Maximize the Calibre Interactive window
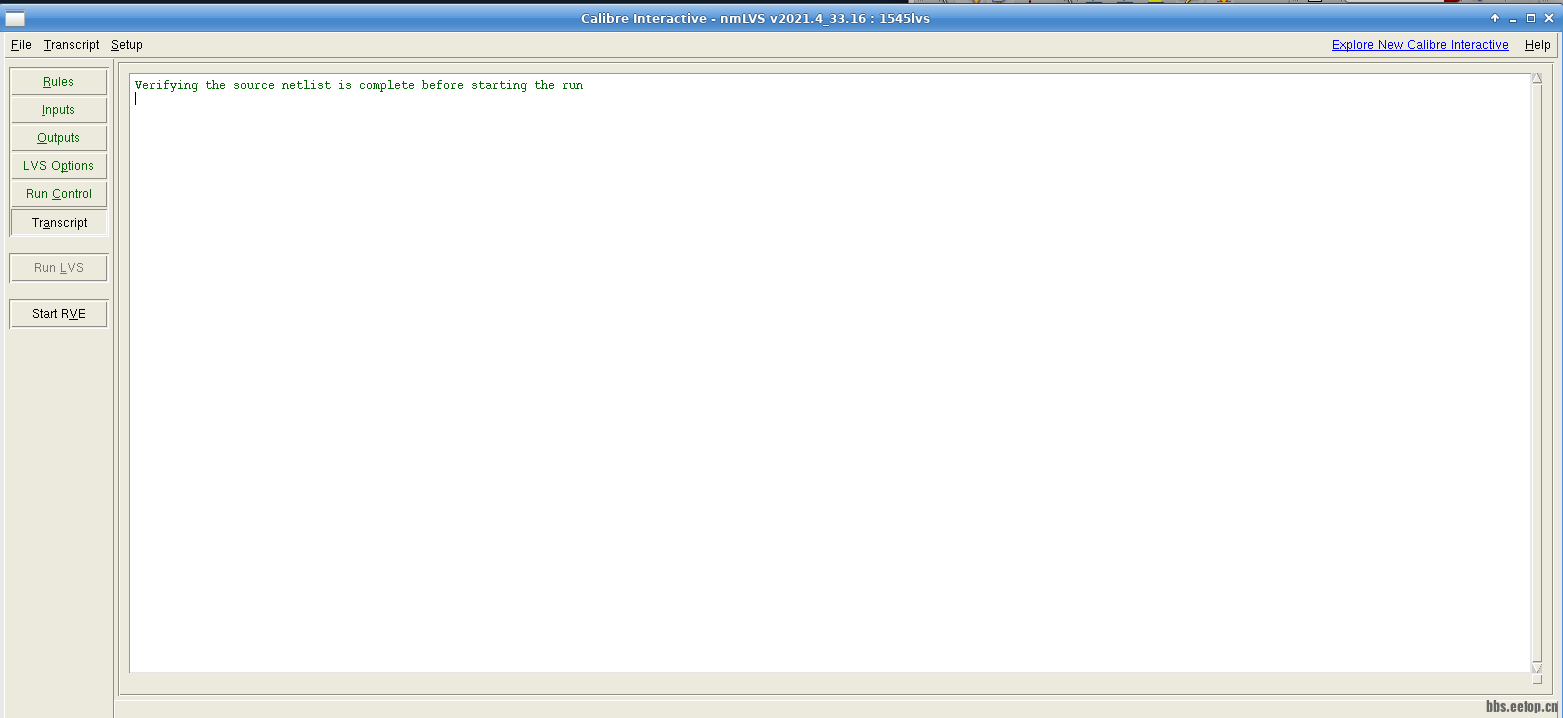This screenshot has height=718, width=1563. (1531, 18)
